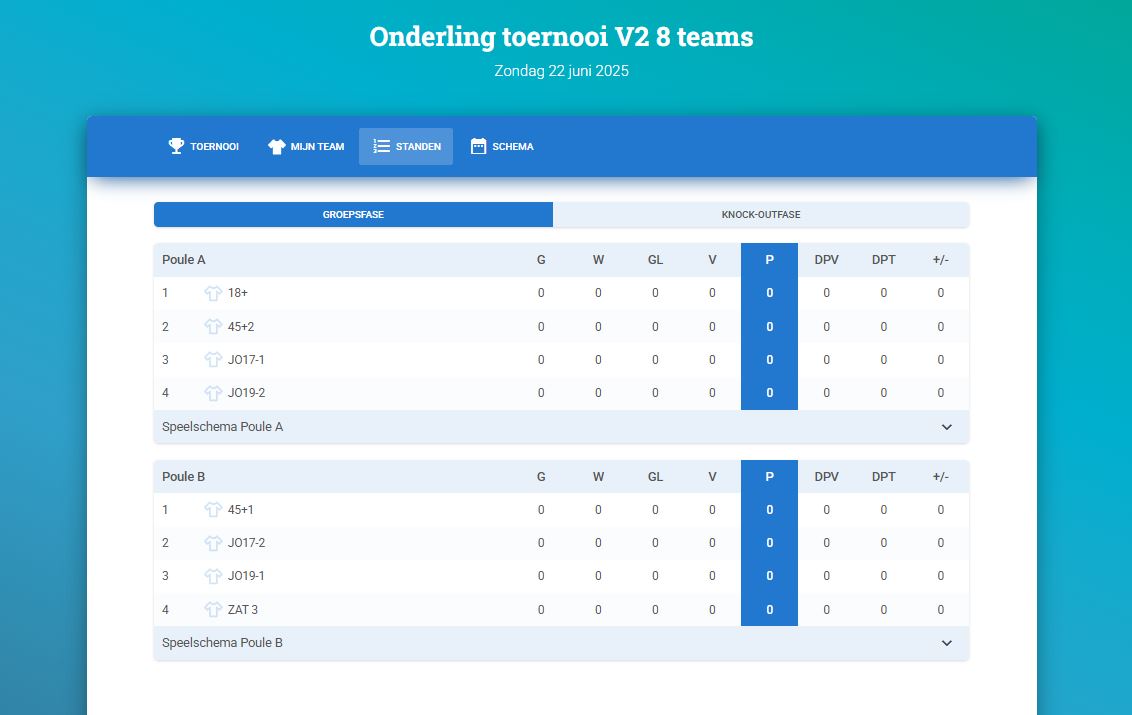Click the list icon for Standen
The image size is (1132, 715).
(x=381, y=146)
